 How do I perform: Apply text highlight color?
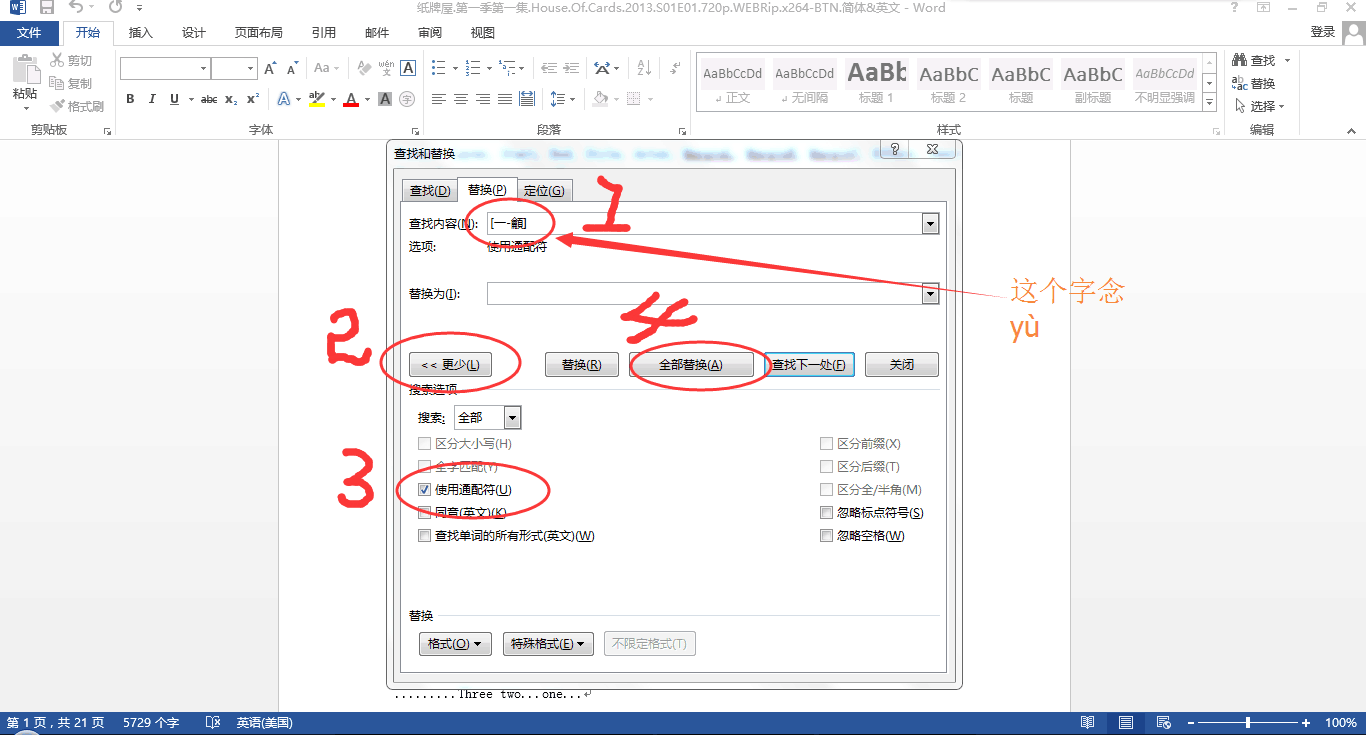coord(318,99)
